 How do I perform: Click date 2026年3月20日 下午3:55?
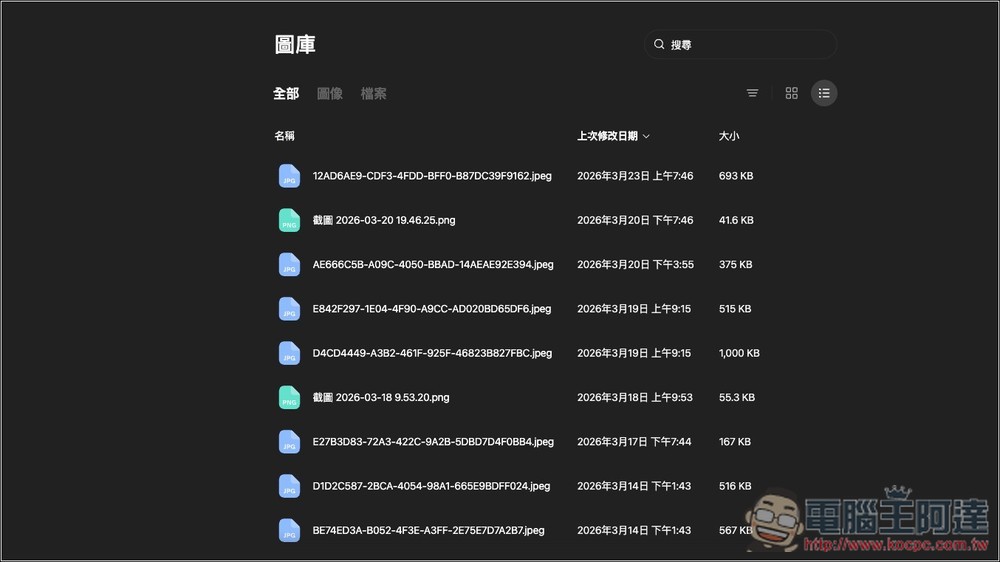click(x=635, y=265)
